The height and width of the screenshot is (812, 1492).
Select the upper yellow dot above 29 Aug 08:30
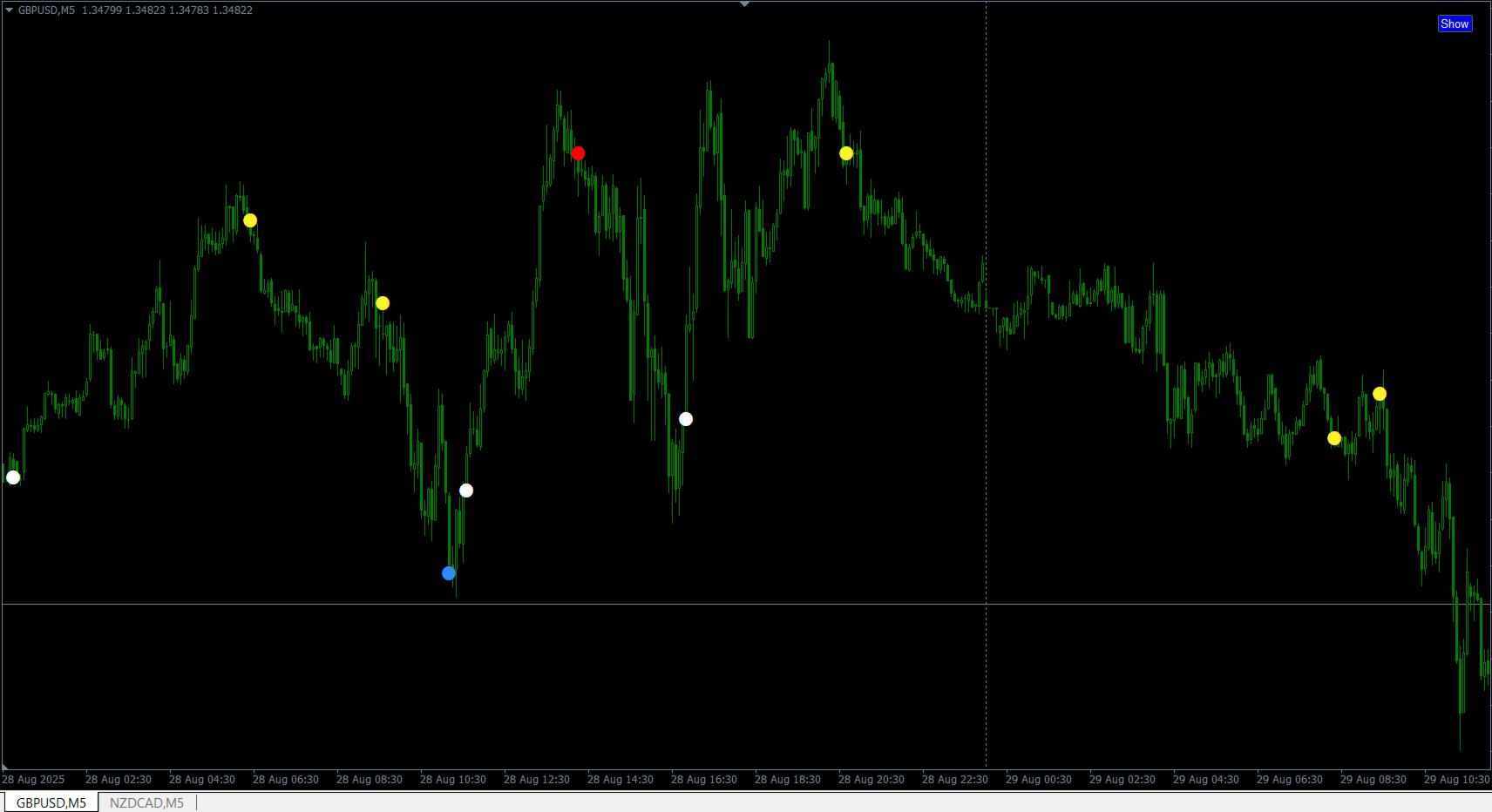[1380, 394]
